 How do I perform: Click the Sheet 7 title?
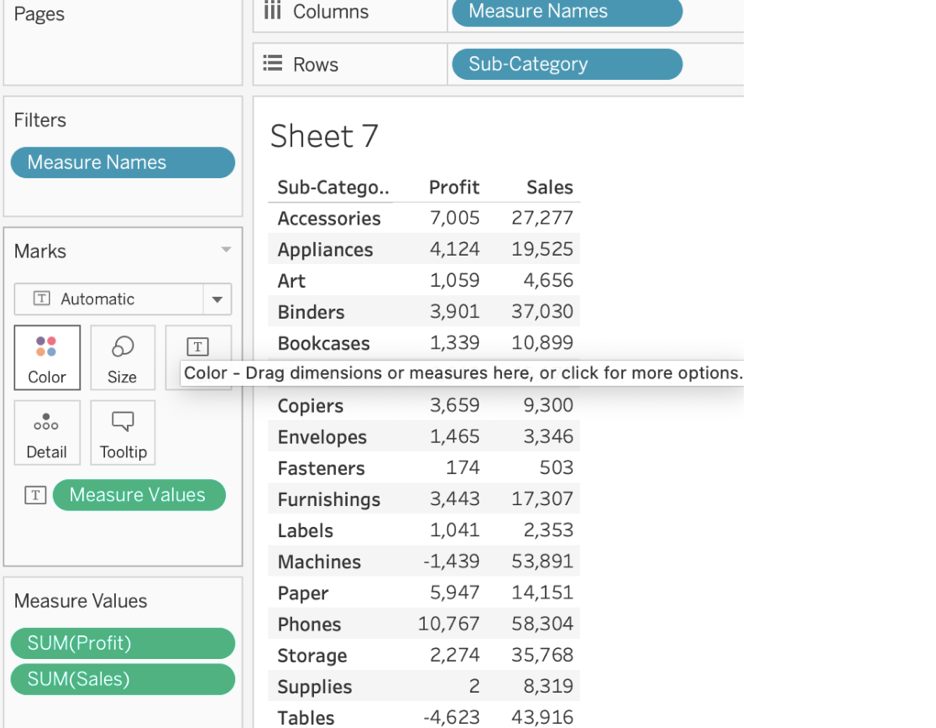324,136
